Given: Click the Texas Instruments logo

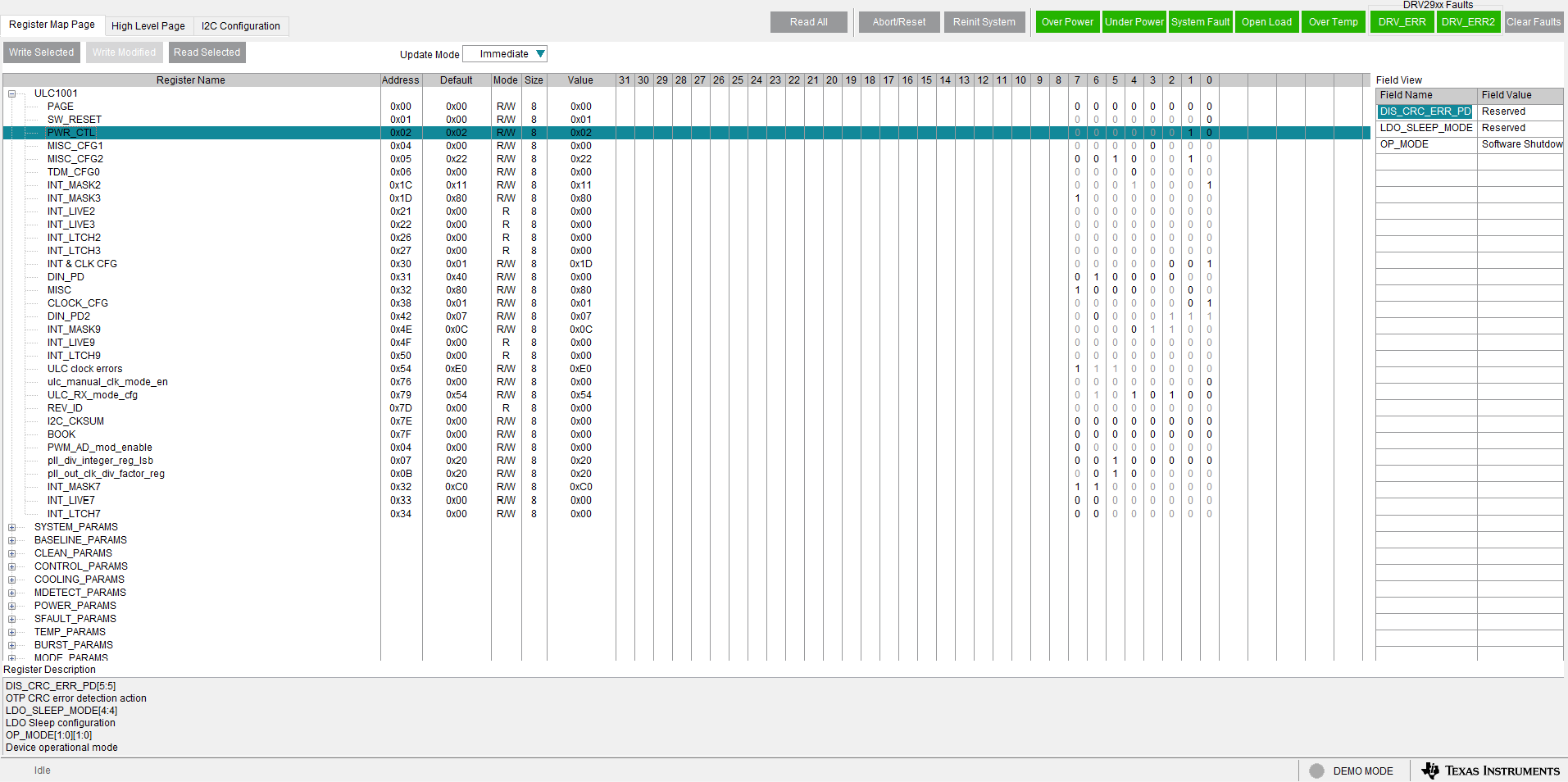Looking at the screenshot, I should [1488, 771].
